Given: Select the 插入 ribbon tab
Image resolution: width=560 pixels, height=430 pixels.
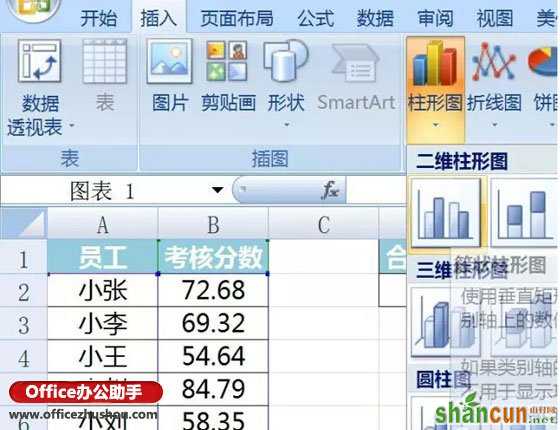Looking at the screenshot, I should 159,18.
